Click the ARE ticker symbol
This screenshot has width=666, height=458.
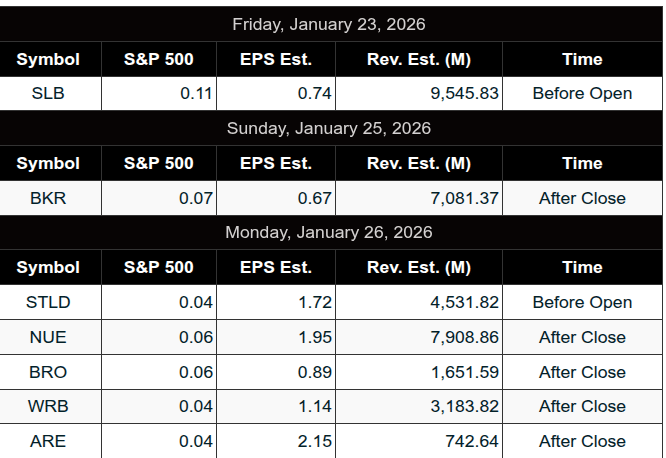click(x=48, y=441)
